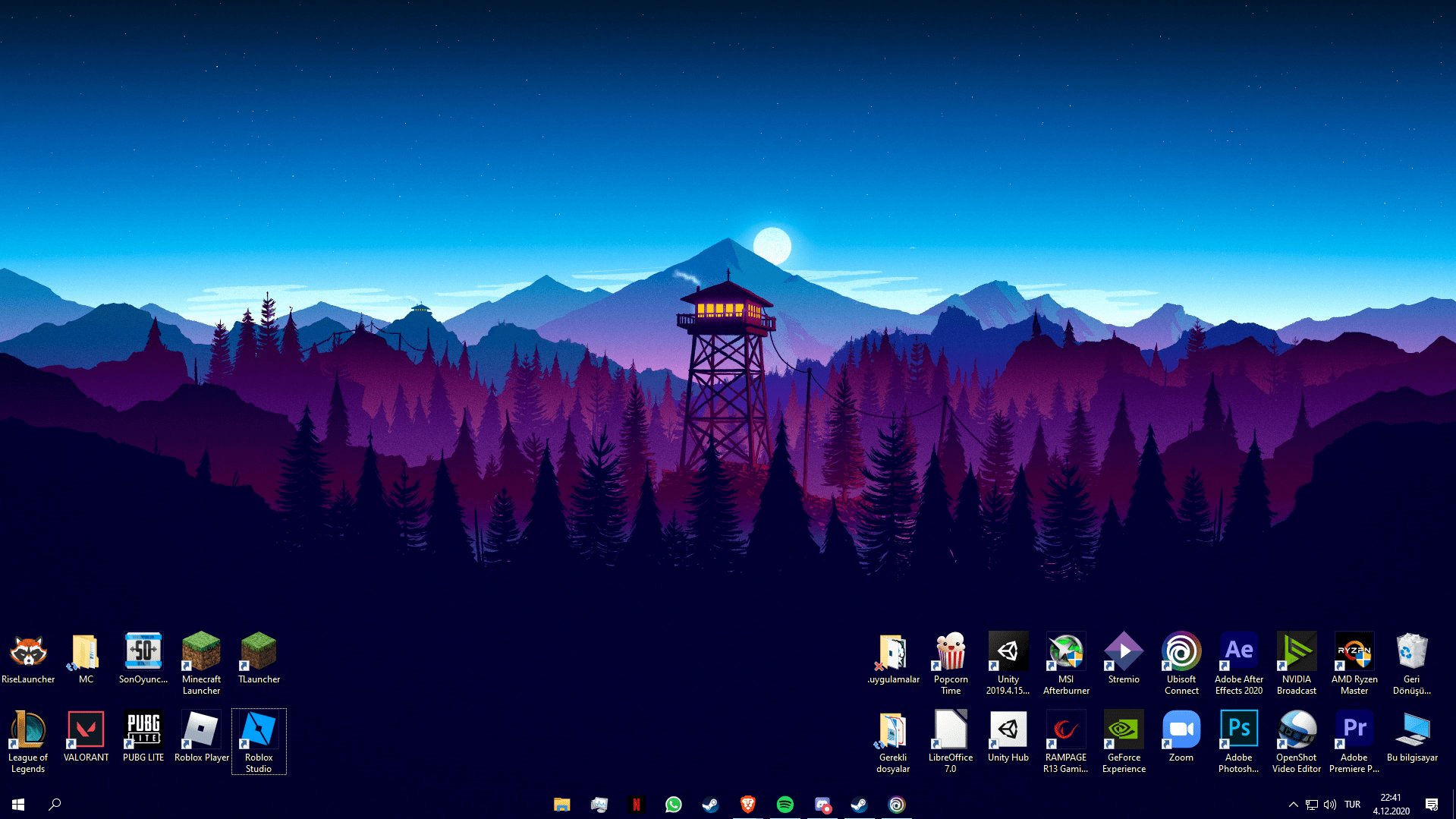This screenshot has width=1456, height=819.
Task: Click the Steam icon beside WhatsApp
Action: [x=710, y=804]
